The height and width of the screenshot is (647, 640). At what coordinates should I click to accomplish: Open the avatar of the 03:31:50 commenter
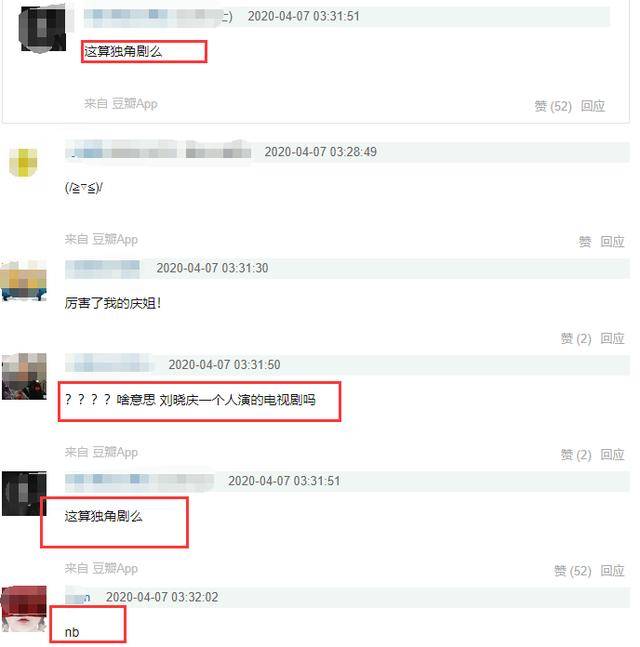24,376
